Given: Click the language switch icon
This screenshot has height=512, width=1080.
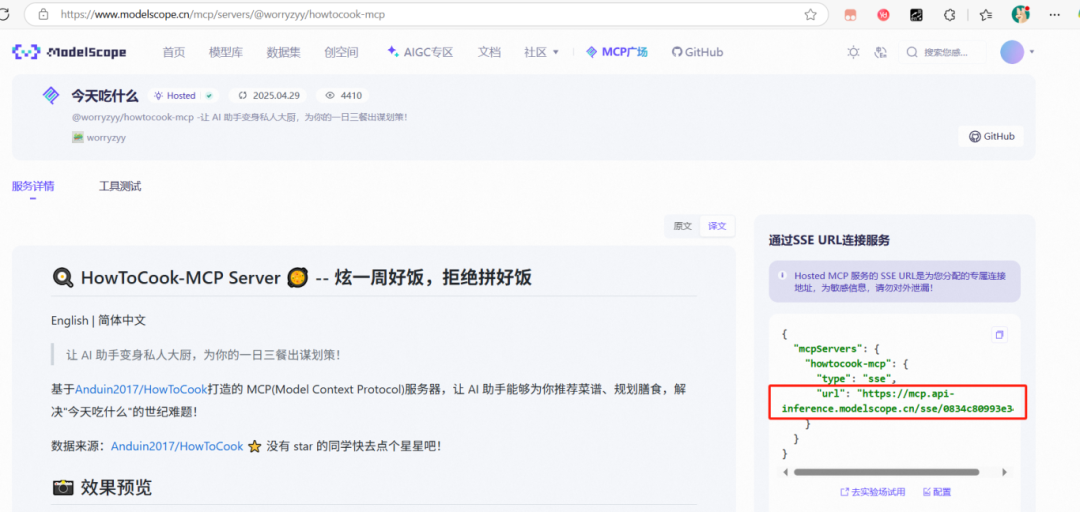Looking at the screenshot, I should click(880, 52).
